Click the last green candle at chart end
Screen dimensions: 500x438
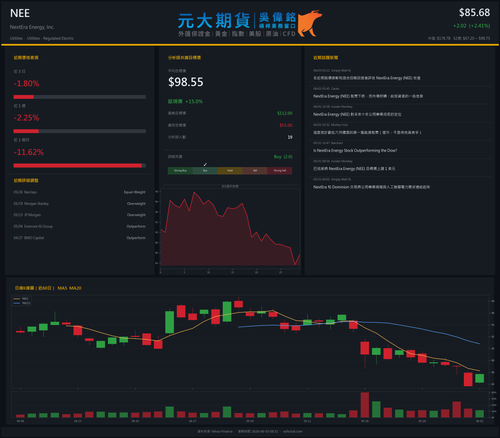coord(480,378)
